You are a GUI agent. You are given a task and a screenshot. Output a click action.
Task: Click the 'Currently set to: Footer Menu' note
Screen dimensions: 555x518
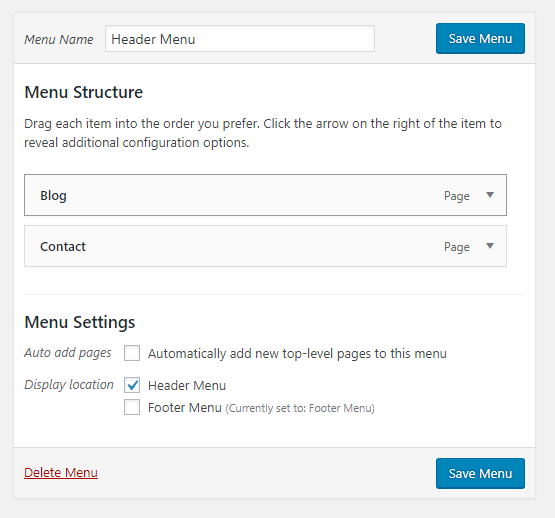tap(300, 408)
